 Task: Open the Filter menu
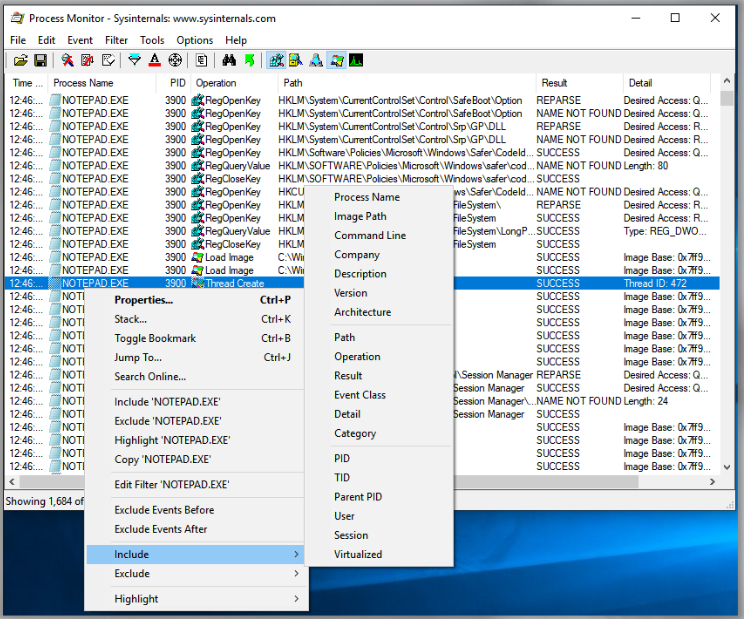click(x=116, y=40)
